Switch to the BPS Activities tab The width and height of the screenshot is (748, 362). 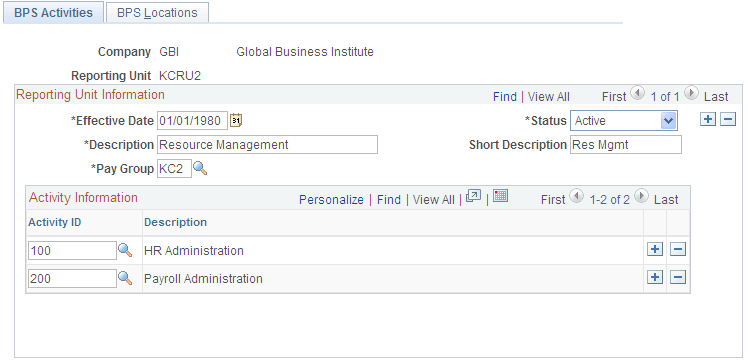tap(53, 12)
